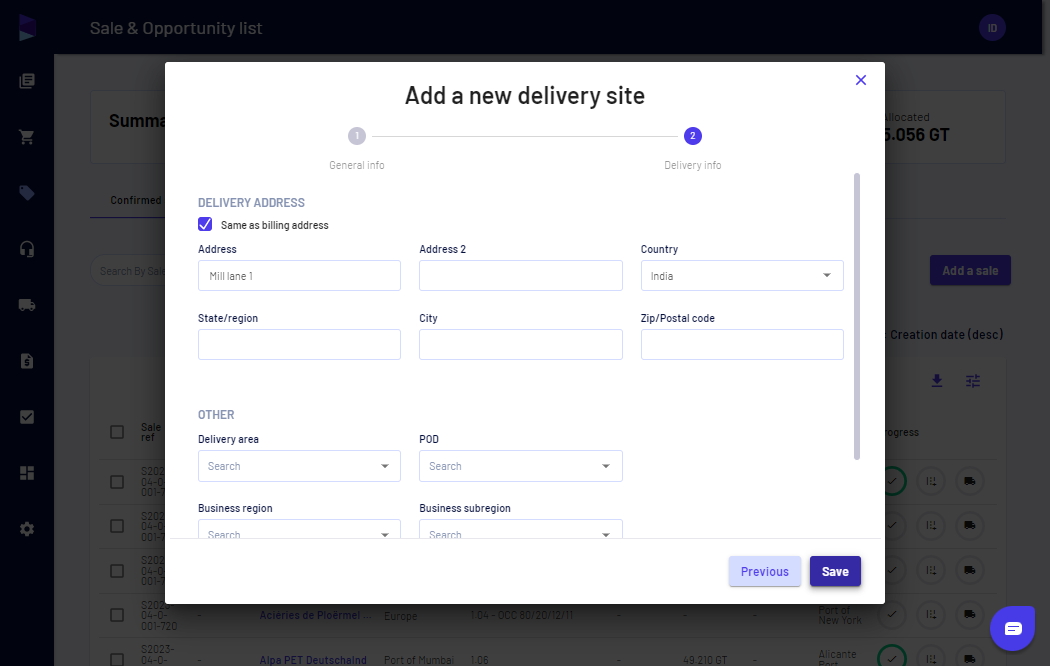Open the Business region dropdown
Image resolution: width=1050 pixels, height=666 pixels.
tap(299, 529)
